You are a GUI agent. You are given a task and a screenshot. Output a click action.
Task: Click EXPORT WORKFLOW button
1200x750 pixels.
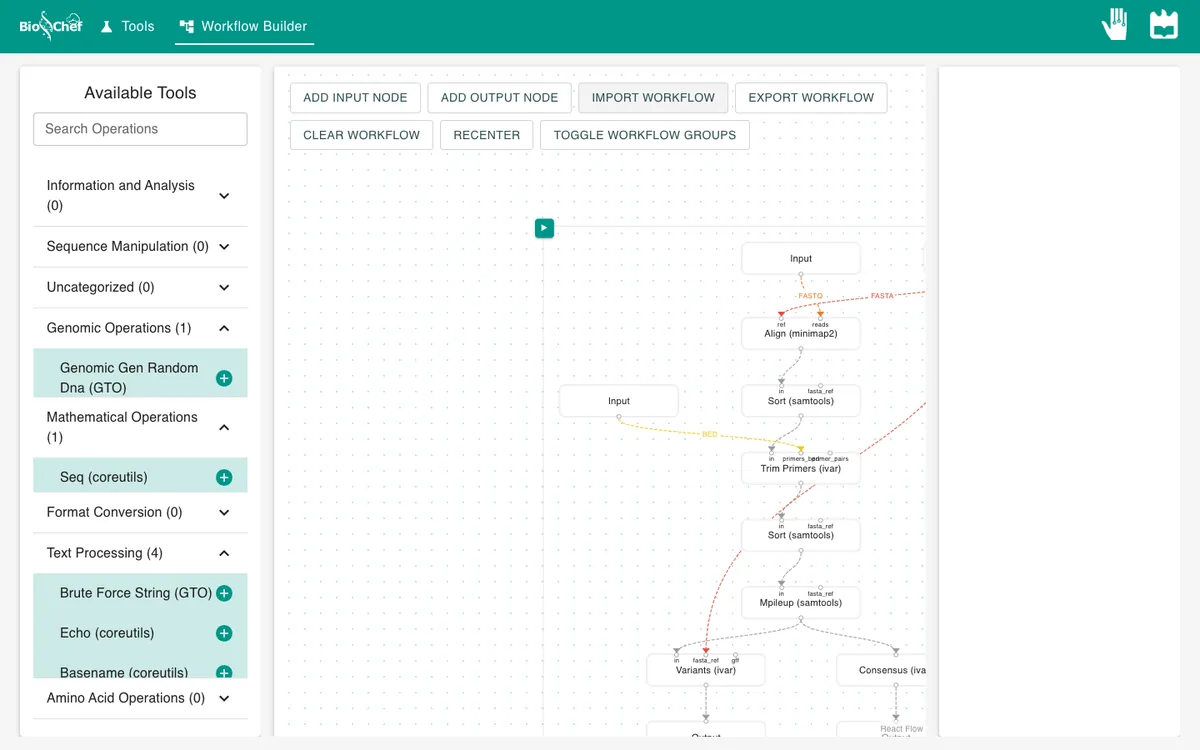point(811,98)
